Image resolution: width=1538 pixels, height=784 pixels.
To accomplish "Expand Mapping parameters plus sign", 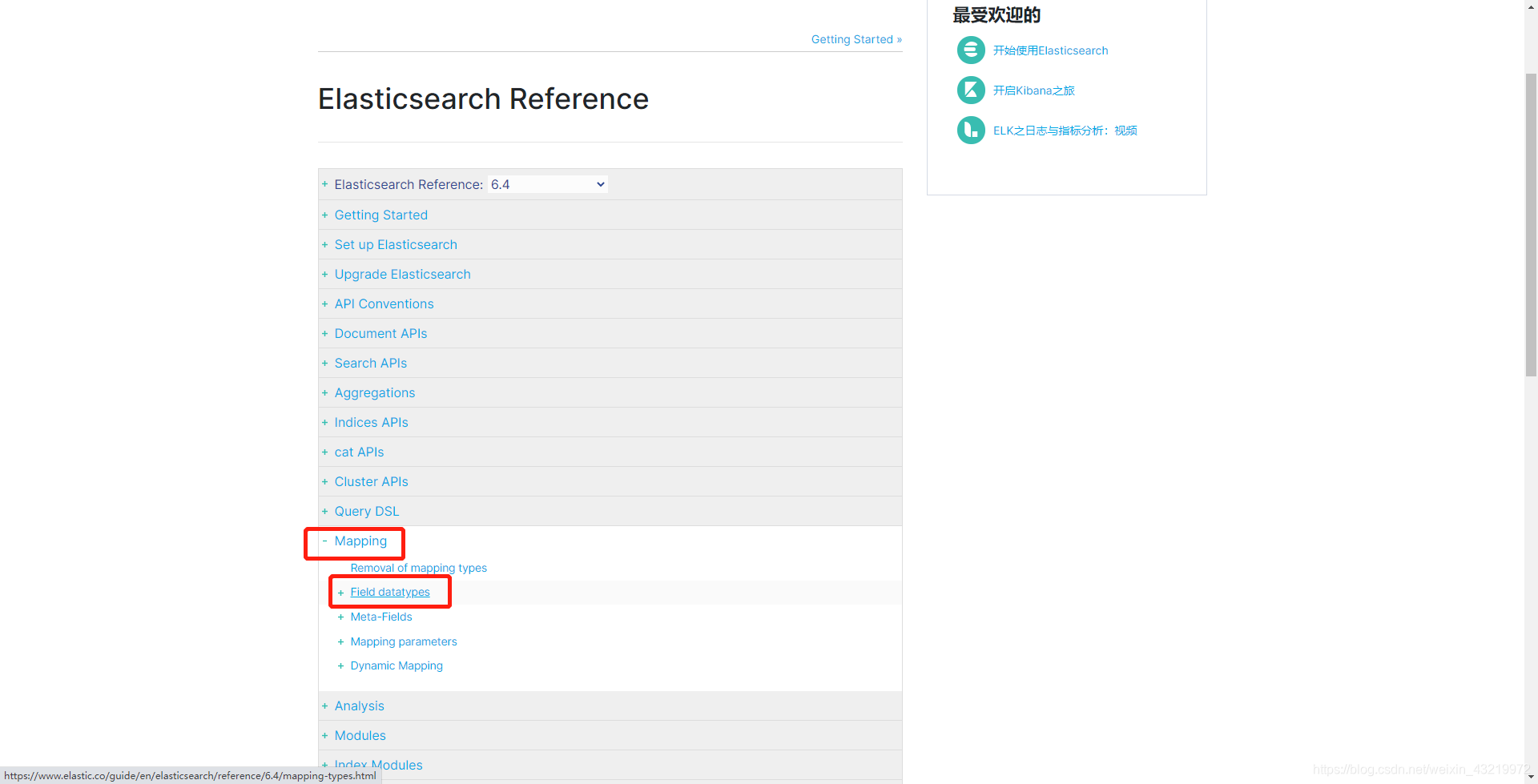I will click(341, 641).
